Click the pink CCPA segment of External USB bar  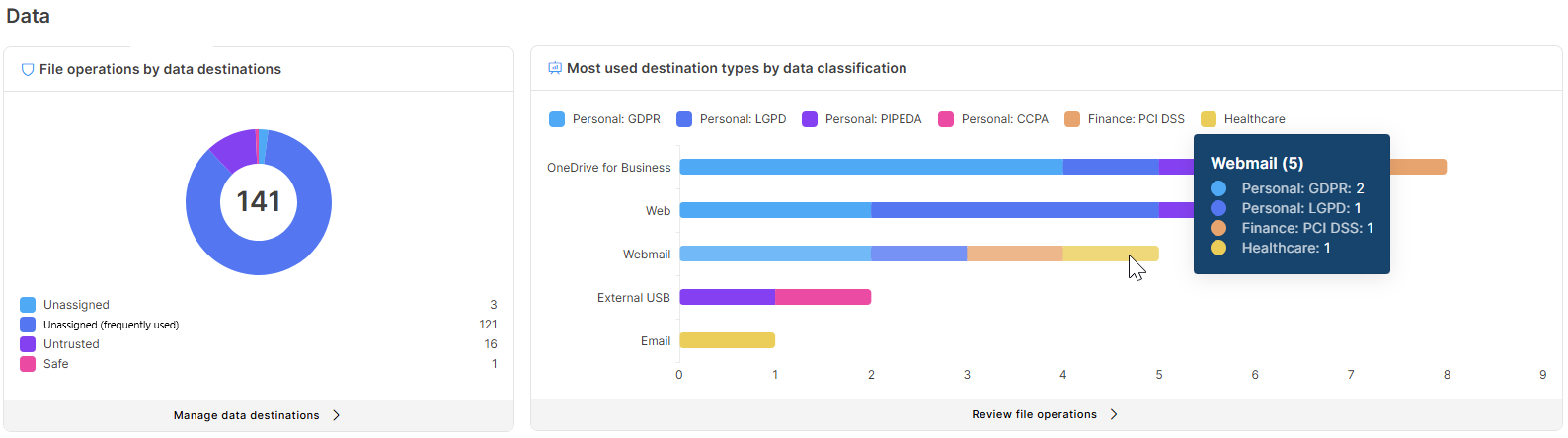(x=823, y=297)
